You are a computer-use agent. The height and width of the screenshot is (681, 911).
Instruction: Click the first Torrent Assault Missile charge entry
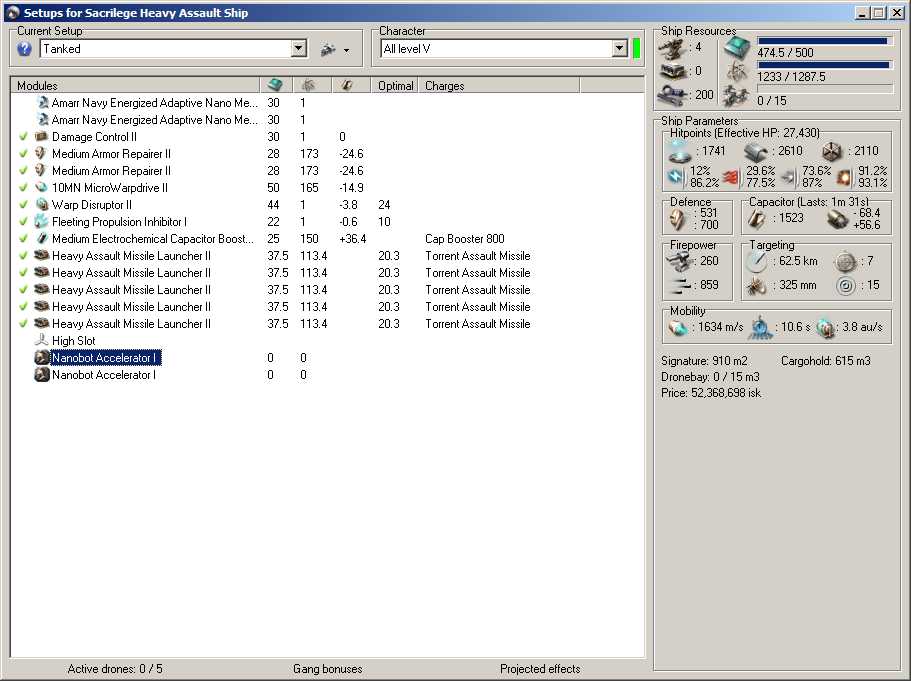pyautogui.click(x=478, y=256)
